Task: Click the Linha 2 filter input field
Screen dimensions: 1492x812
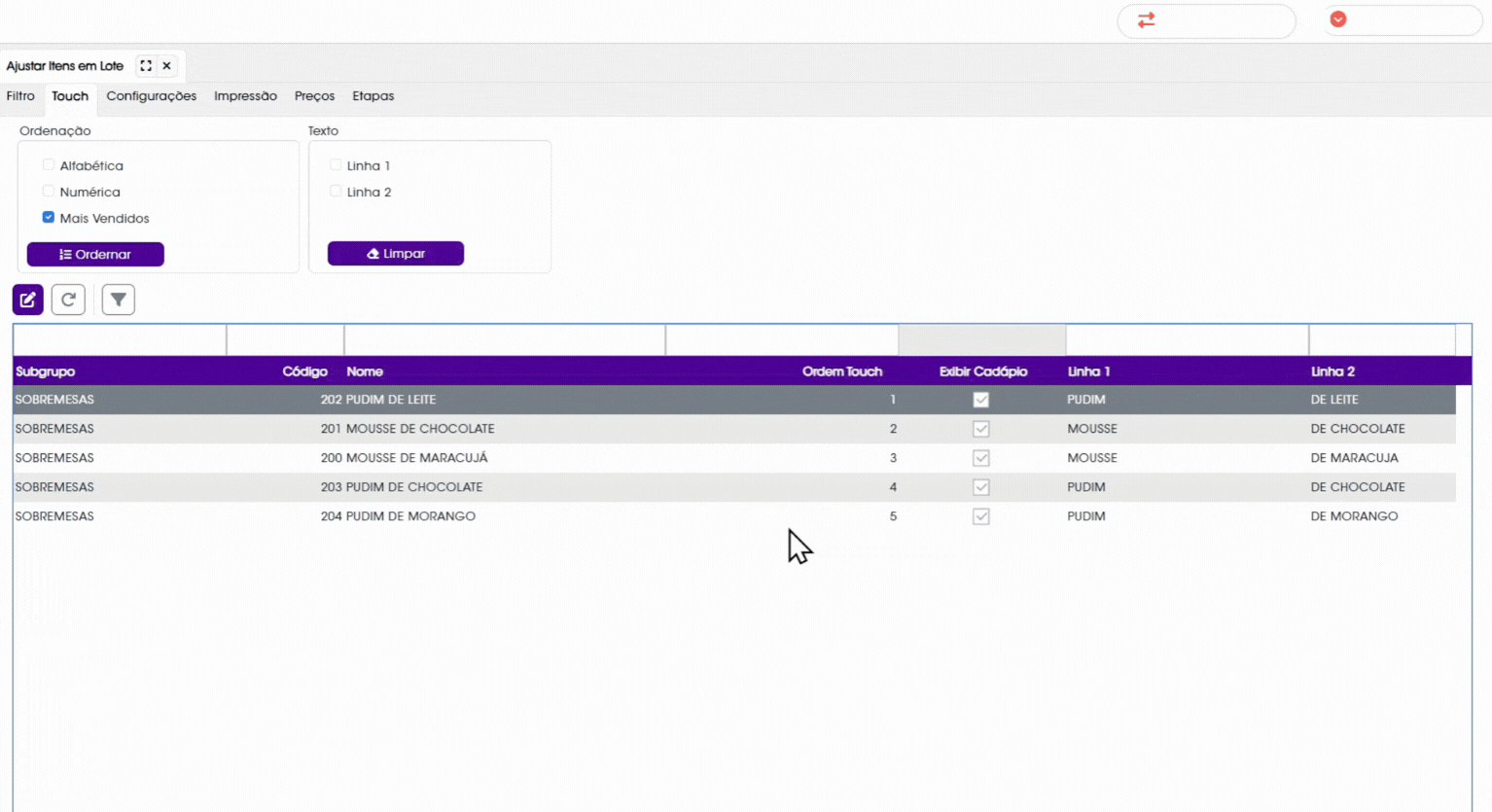Action: [1382, 340]
